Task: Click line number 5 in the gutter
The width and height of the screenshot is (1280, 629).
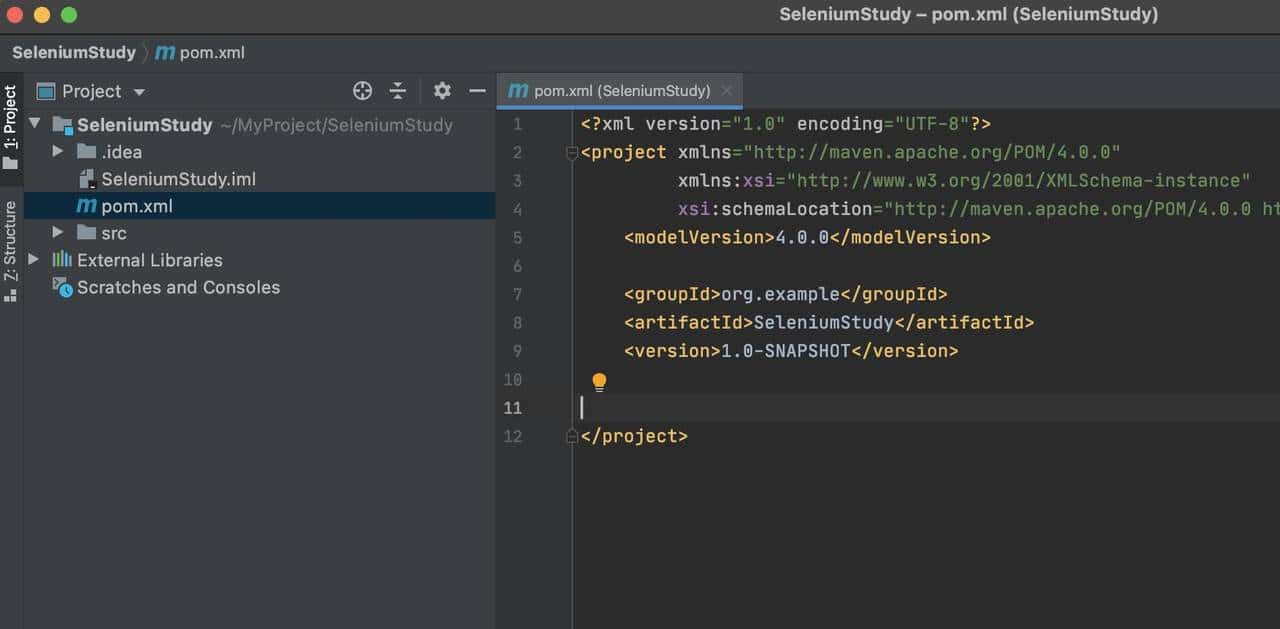Action: 517,237
